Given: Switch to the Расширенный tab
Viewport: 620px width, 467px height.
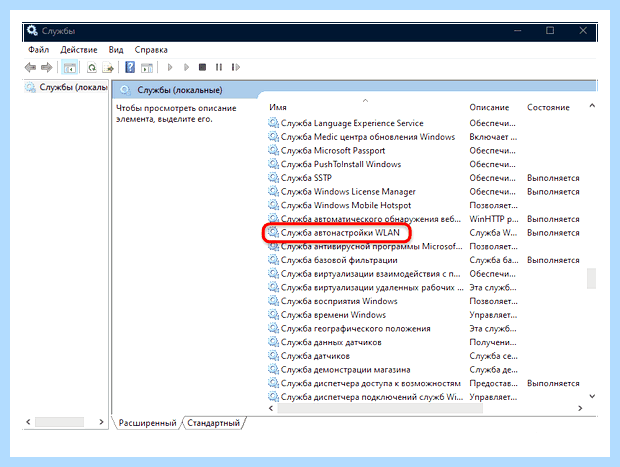Looking at the screenshot, I should [147, 423].
